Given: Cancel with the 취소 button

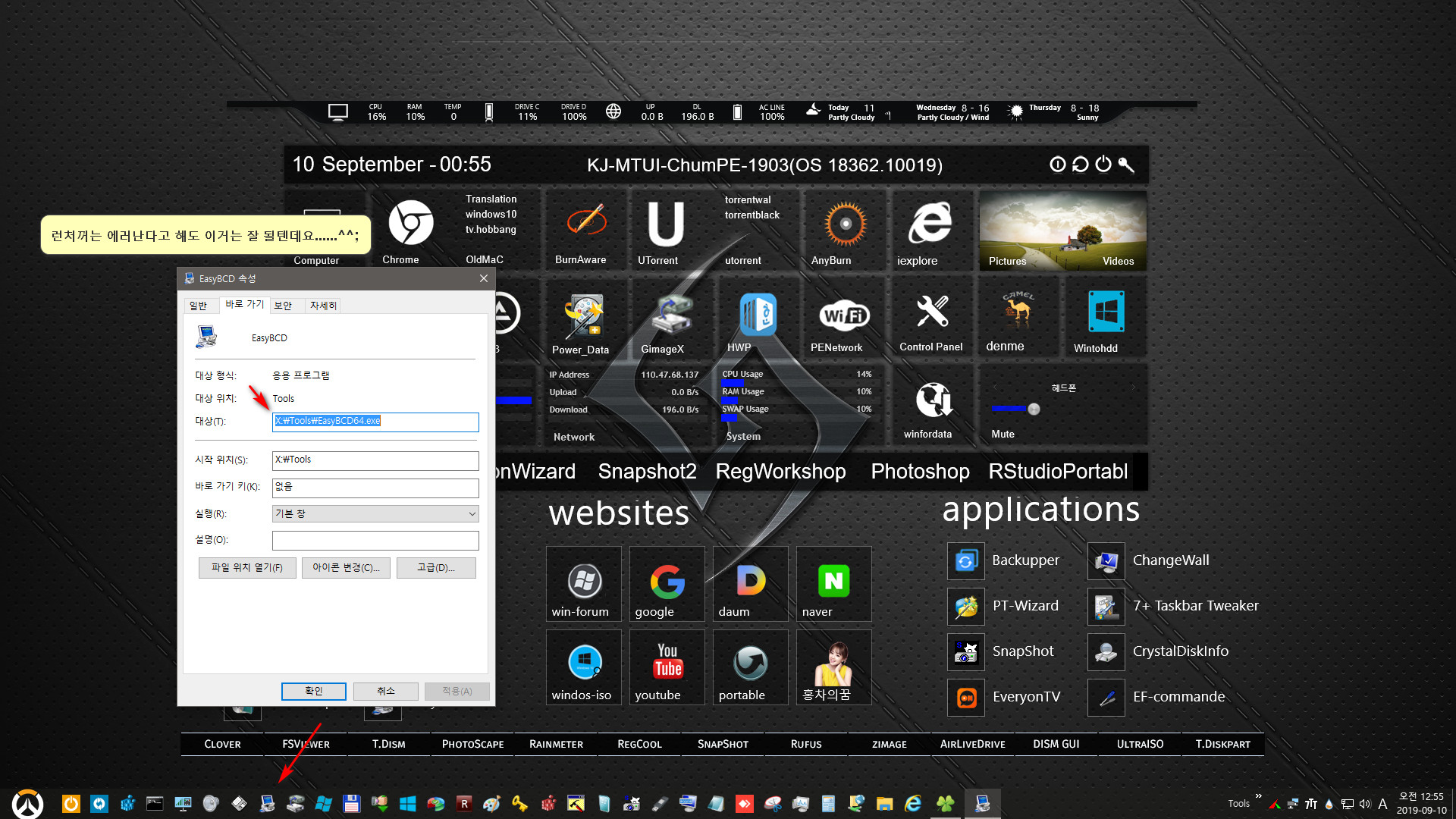Looking at the screenshot, I should pyautogui.click(x=386, y=691).
